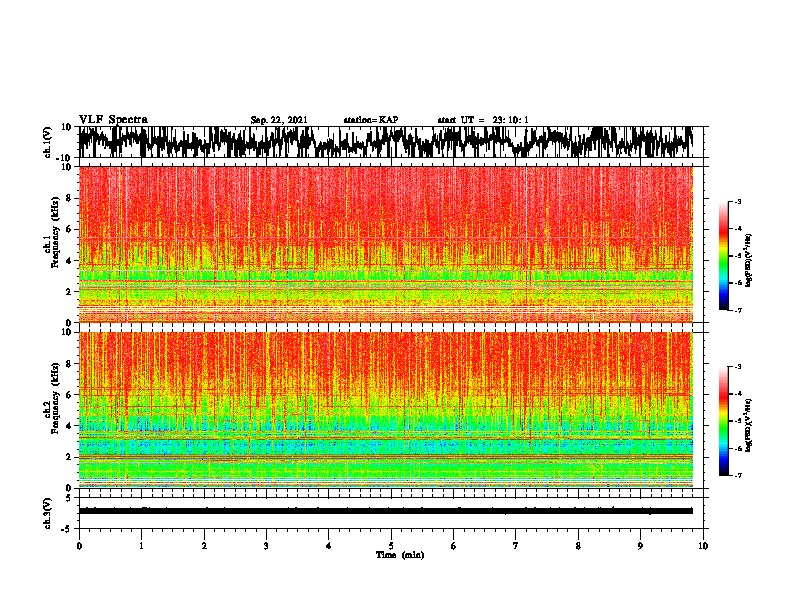792x612 pixels.
Task: Click the ch.2 colorbar '-7' label
Action: click(737, 475)
